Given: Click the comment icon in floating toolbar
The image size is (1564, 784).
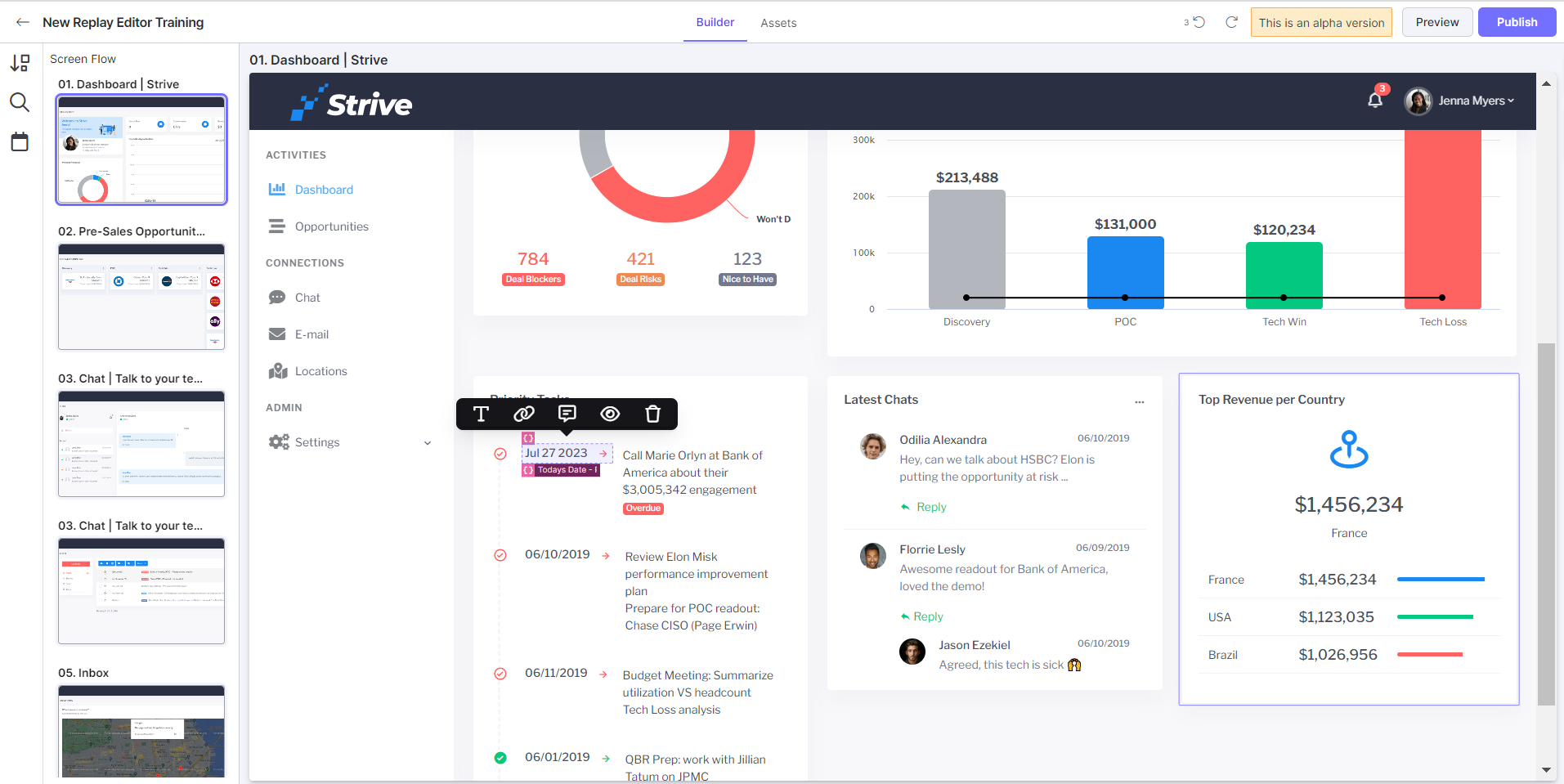Looking at the screenshot, I should pos(567,414).
